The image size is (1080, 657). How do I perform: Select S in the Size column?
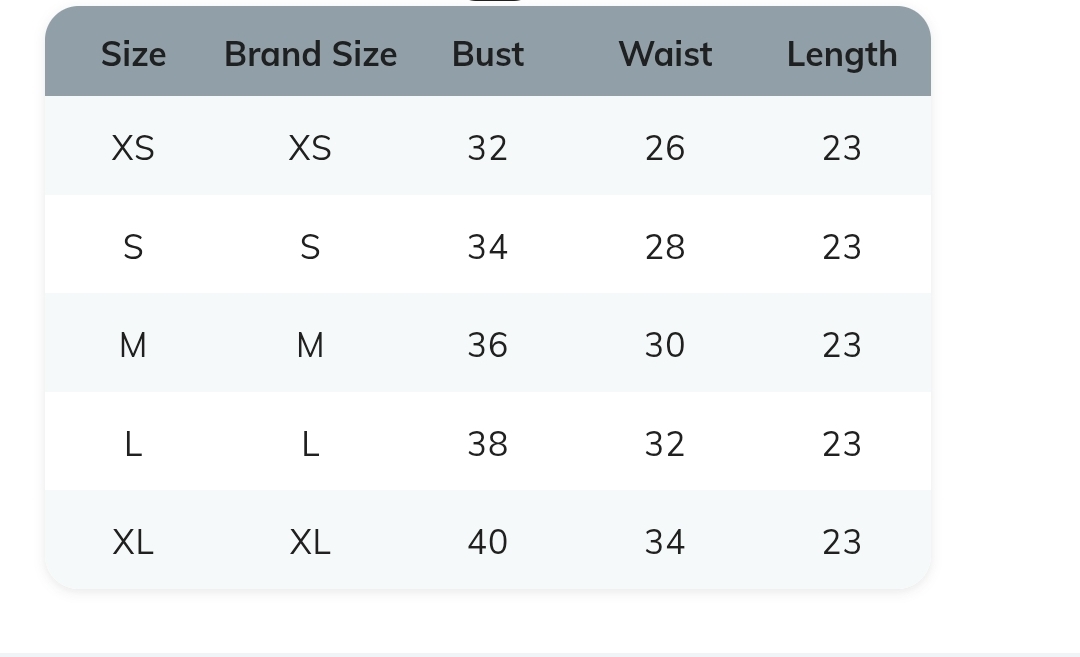coord(133,247)
